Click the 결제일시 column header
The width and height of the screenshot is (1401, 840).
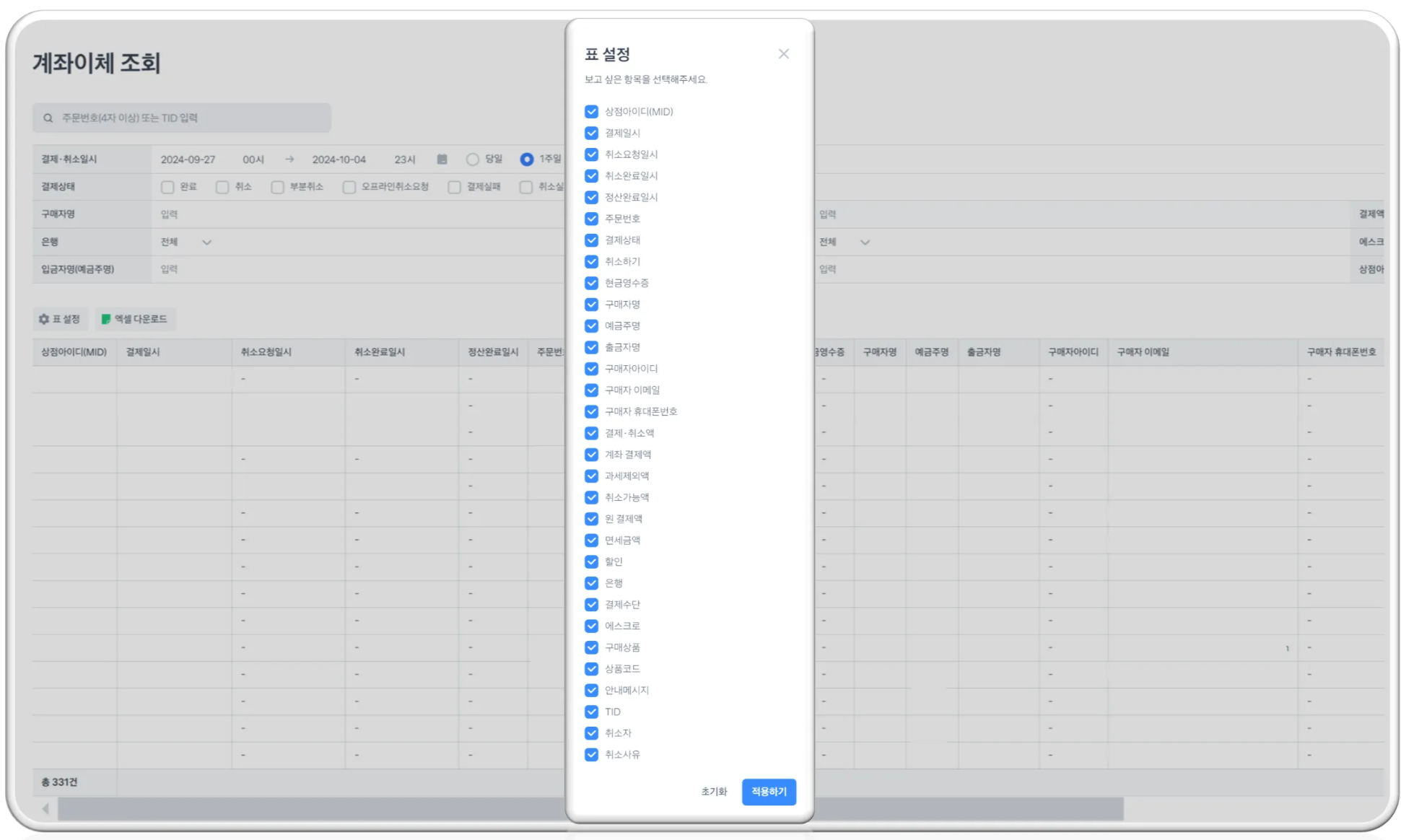143,352
